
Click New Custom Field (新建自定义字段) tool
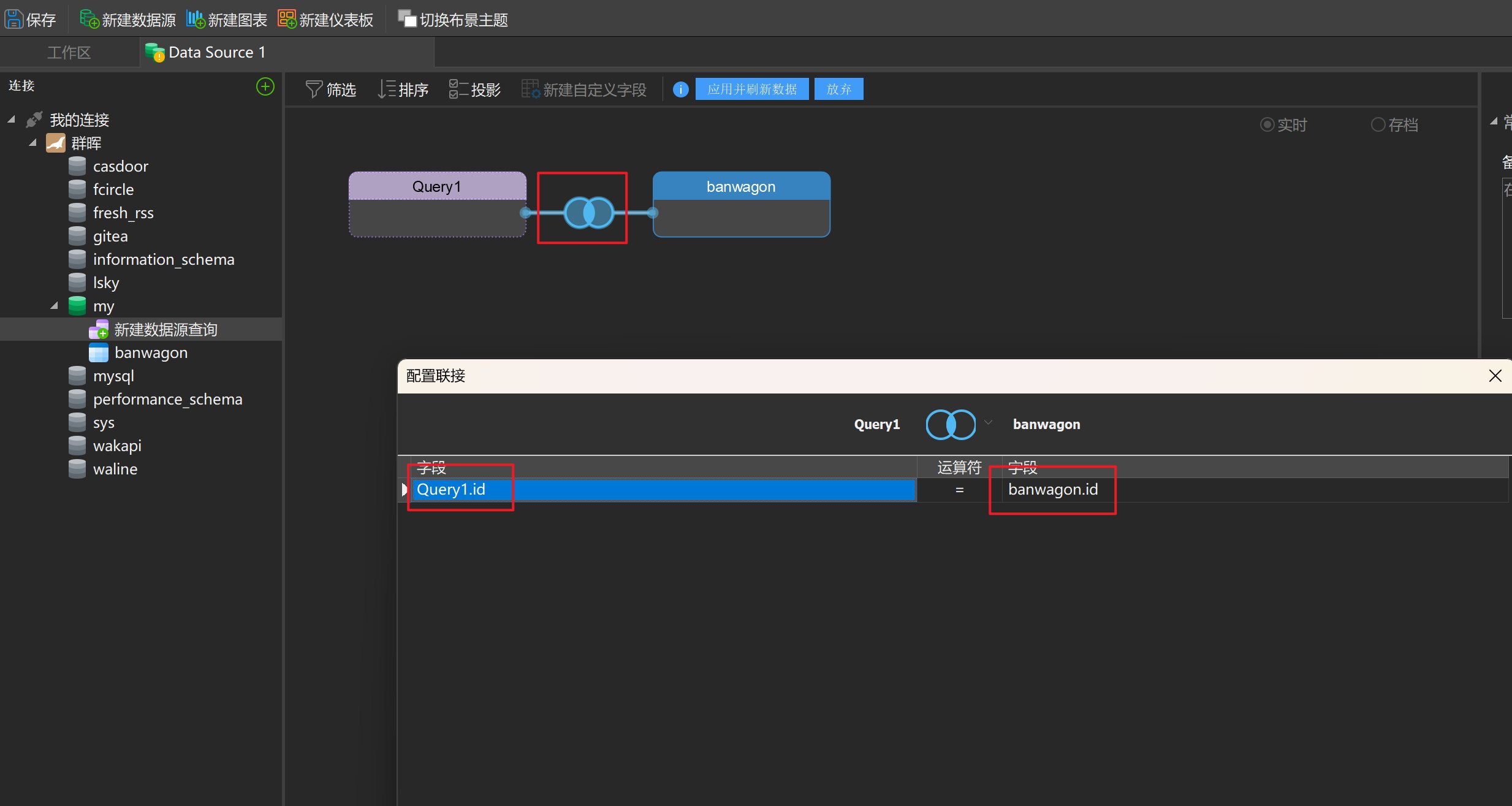(x=583, y=89)
